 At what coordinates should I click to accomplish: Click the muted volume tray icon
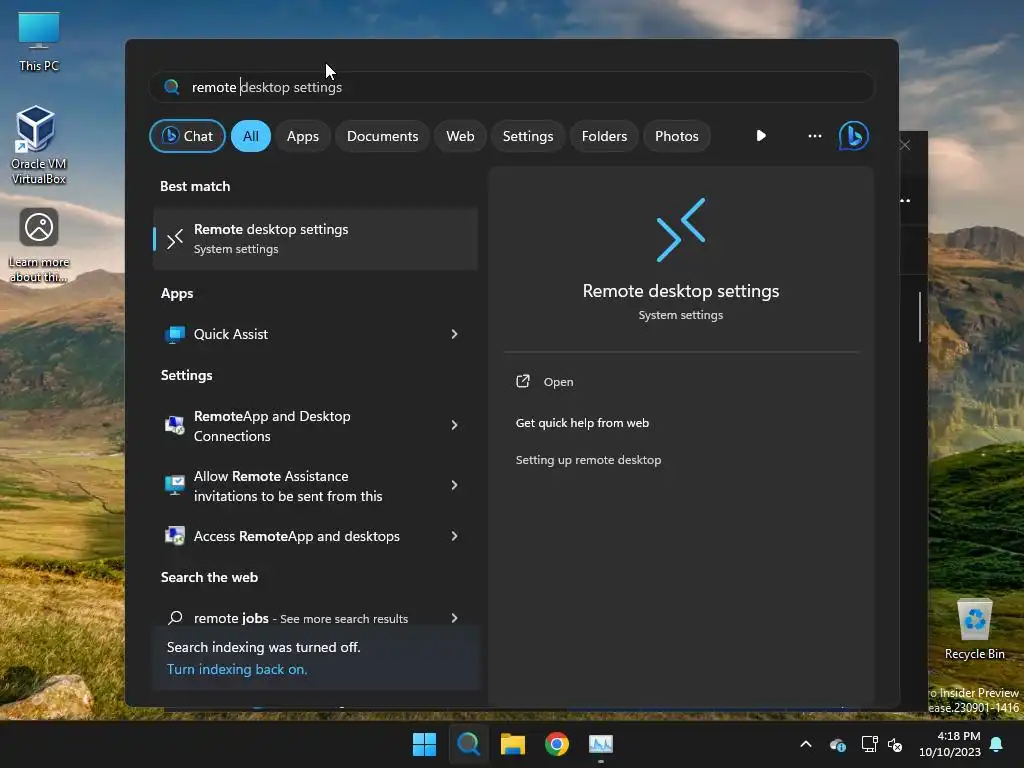tap(895, 744)
